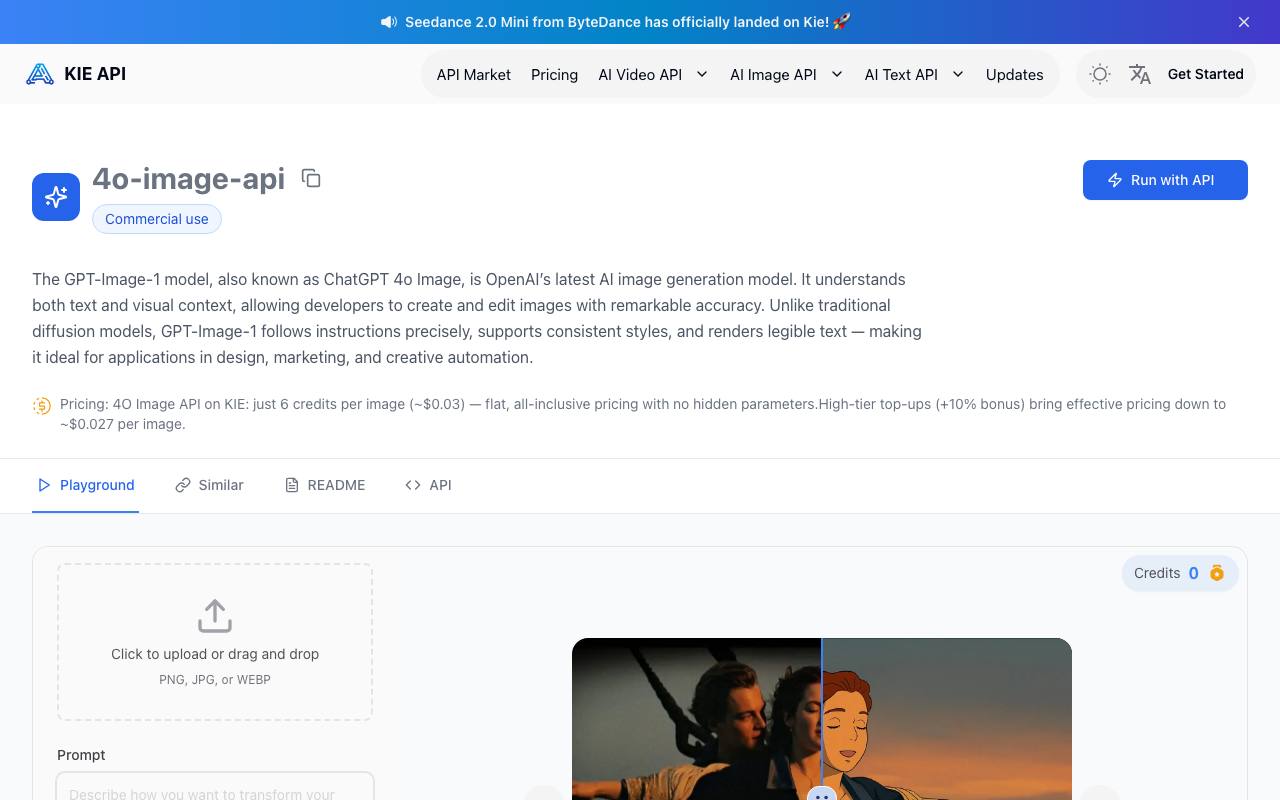The image size is (1280, 800).
Task: Click the Get Started button
Action: [1206, 74]
